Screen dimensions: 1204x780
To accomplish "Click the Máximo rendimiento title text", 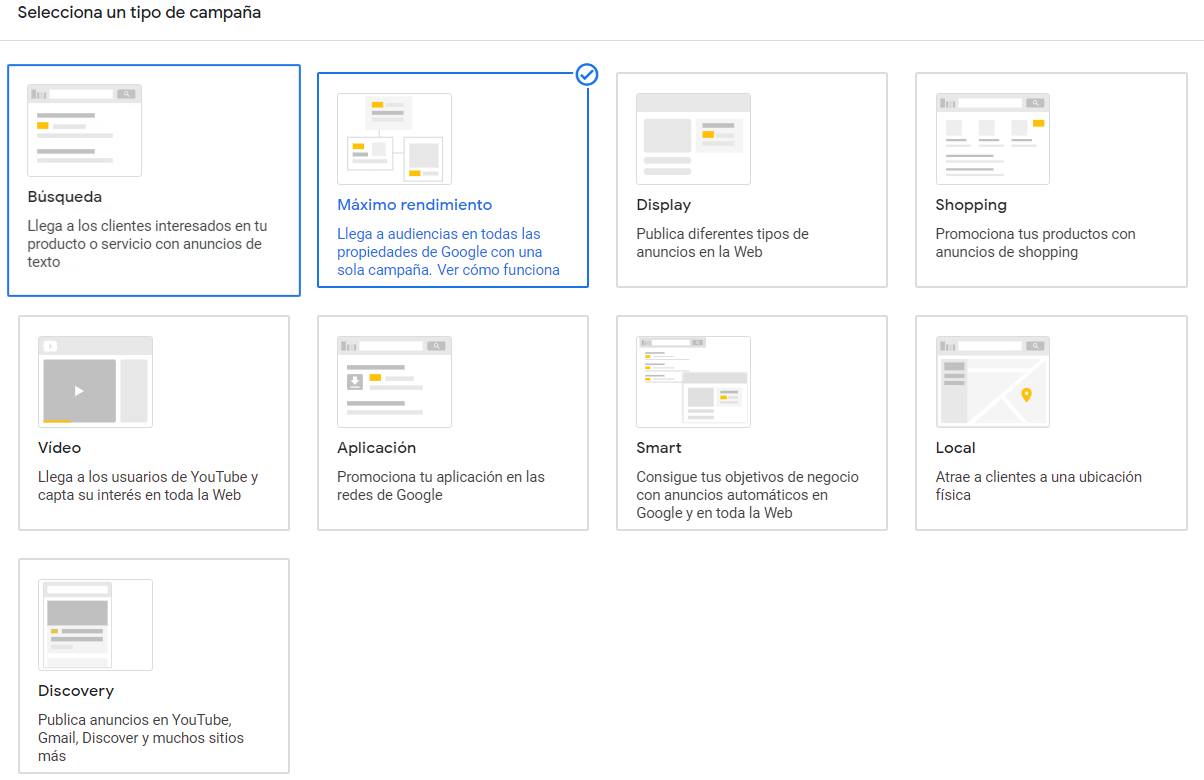I will (x=414, y=205).
